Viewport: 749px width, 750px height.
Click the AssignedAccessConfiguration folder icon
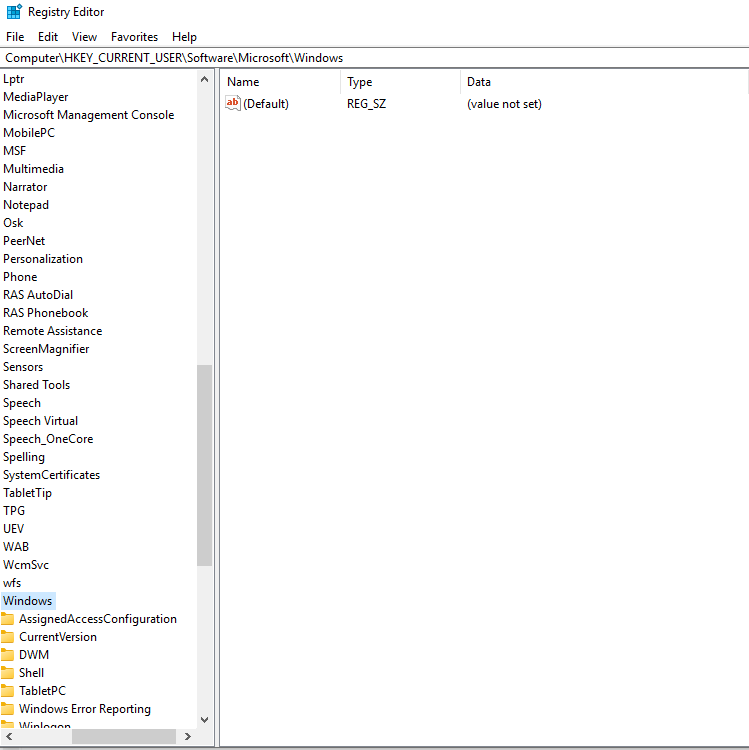click(x=7, y=619)
